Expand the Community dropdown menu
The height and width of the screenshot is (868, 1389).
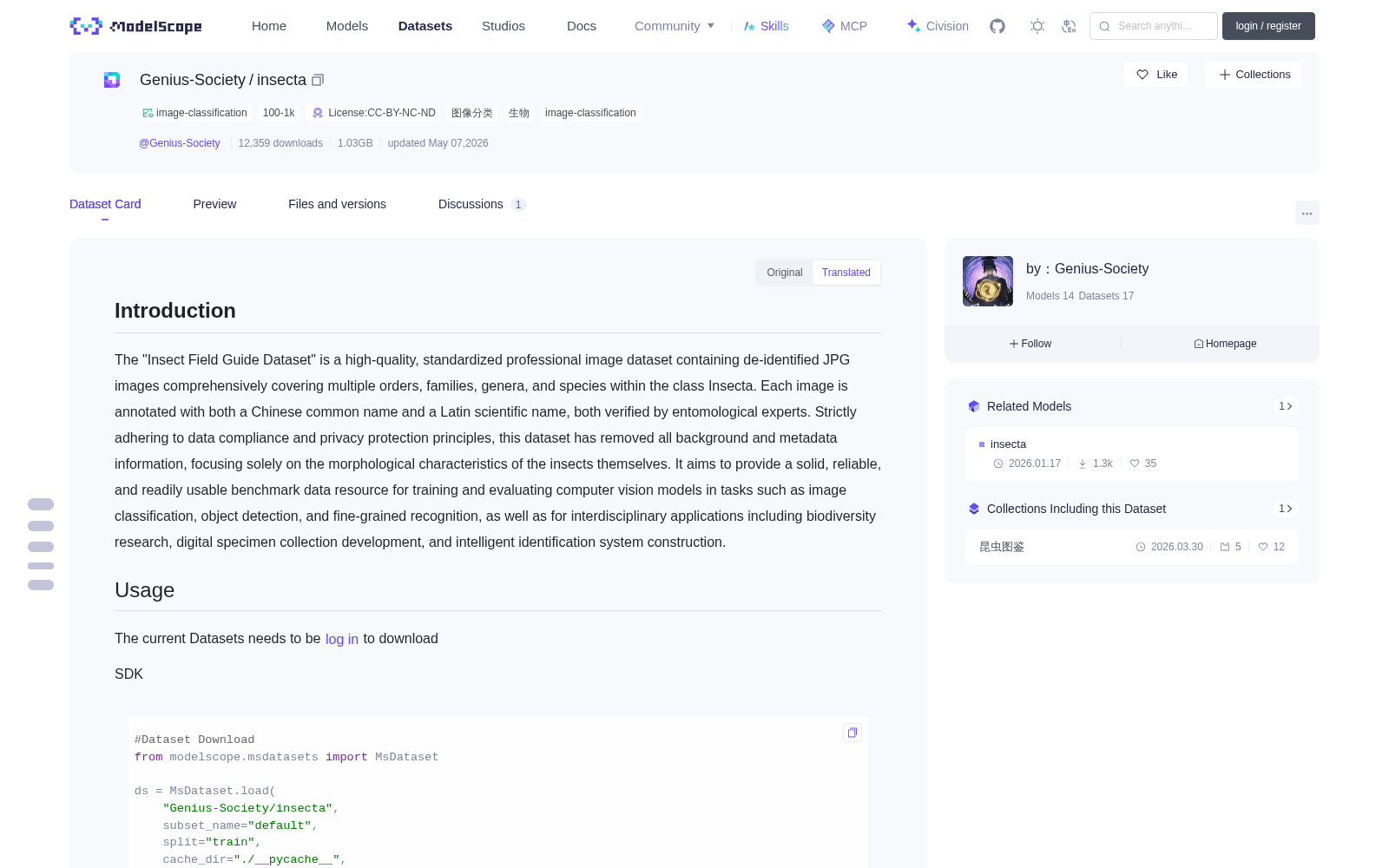tap(675, 26)
